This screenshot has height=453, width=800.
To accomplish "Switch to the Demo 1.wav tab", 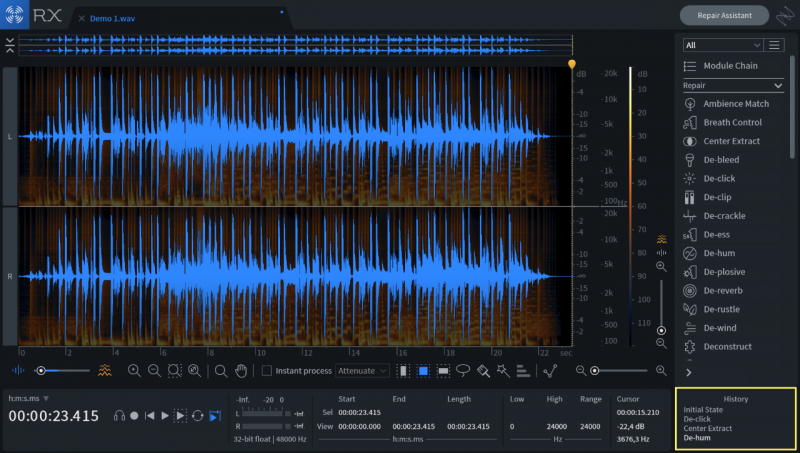I will point(112,18).
